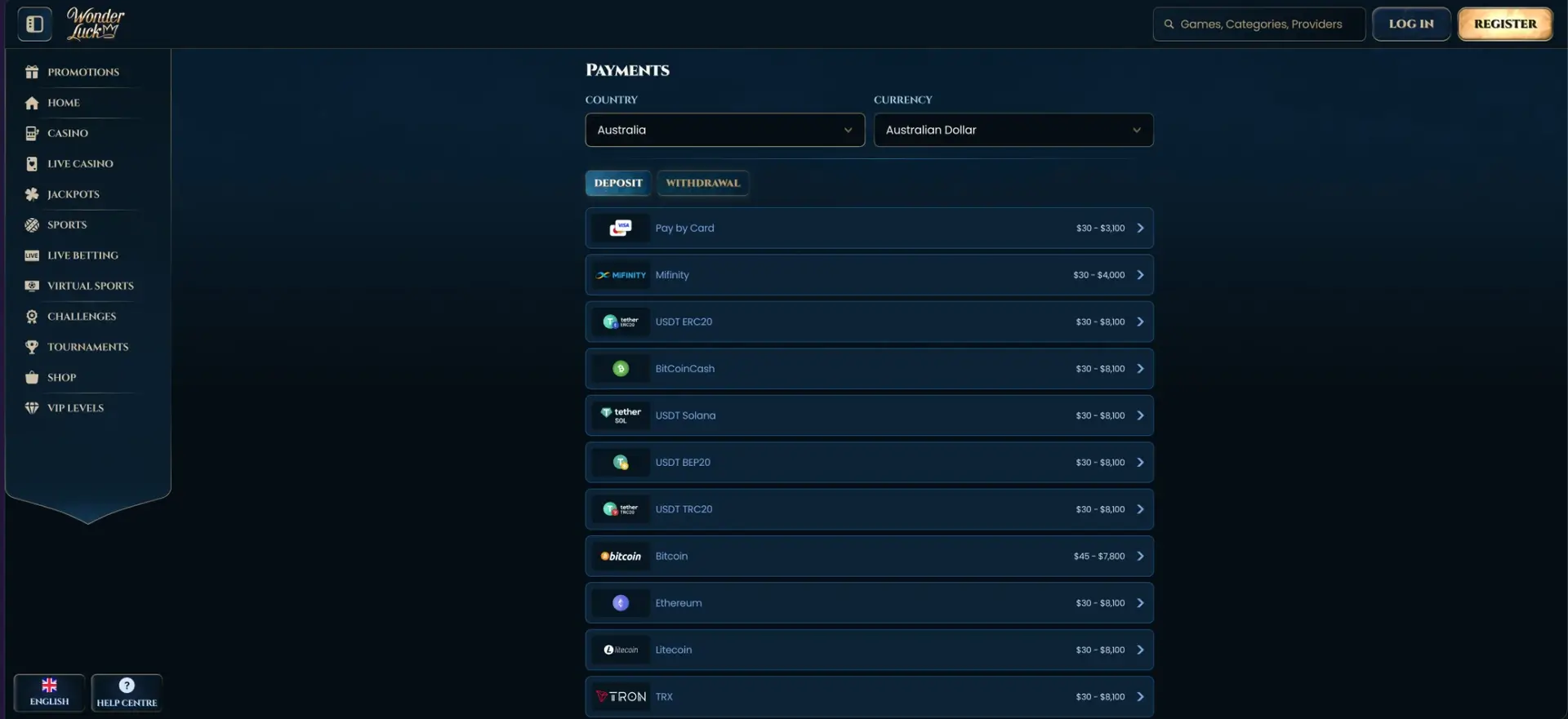Image resolution: width=1568 pixels, height=719 pixels.
Task: Click the Tournaments trophy icon
Action: click(x=32, y=347)
